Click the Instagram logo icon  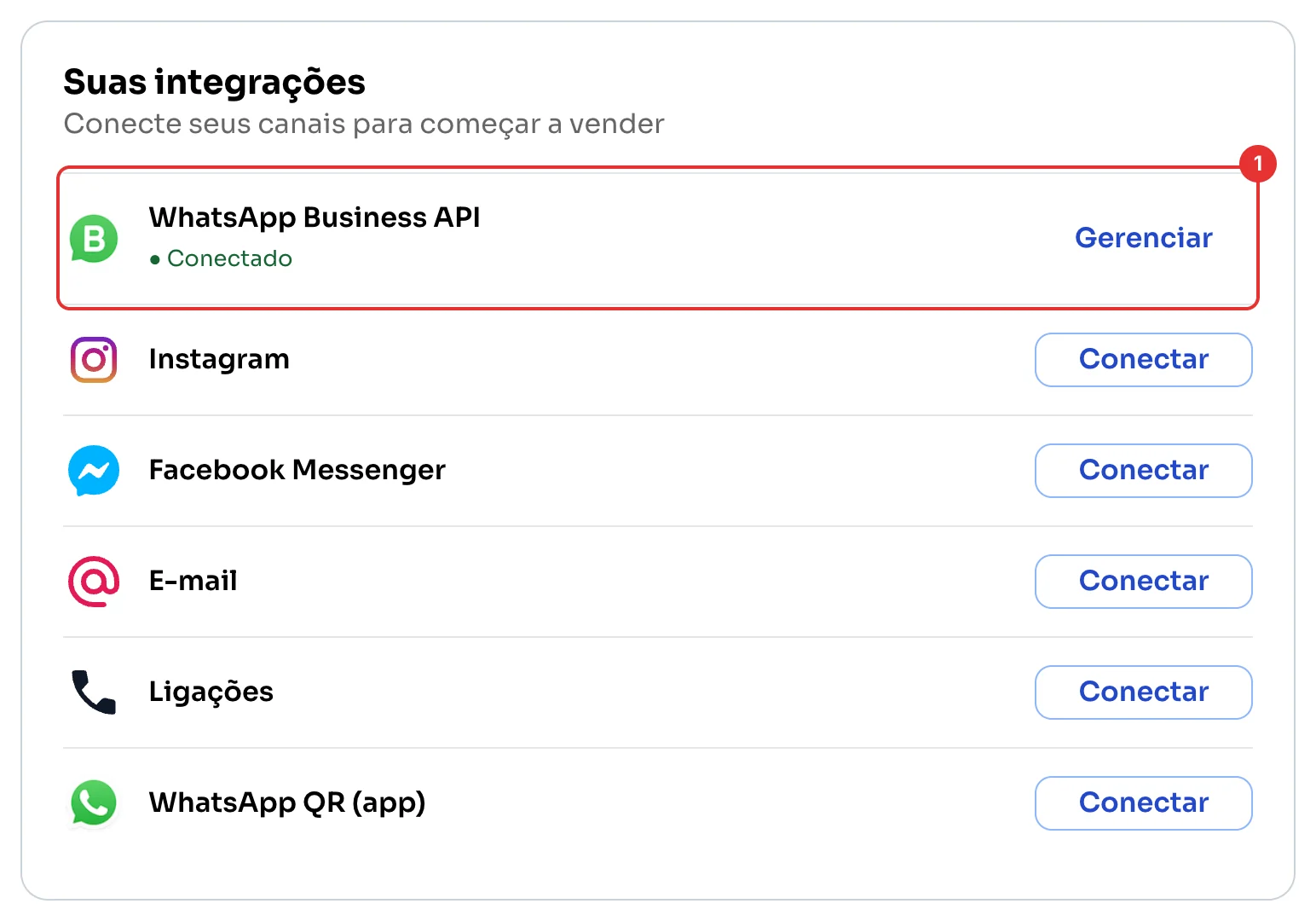(x=94, y=360)
